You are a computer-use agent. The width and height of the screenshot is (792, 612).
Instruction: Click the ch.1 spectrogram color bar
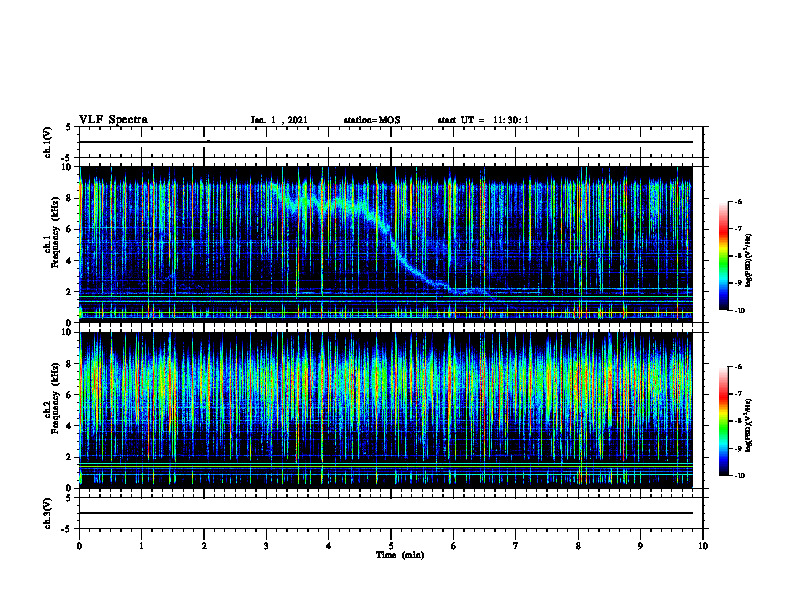tap(723, 256)
